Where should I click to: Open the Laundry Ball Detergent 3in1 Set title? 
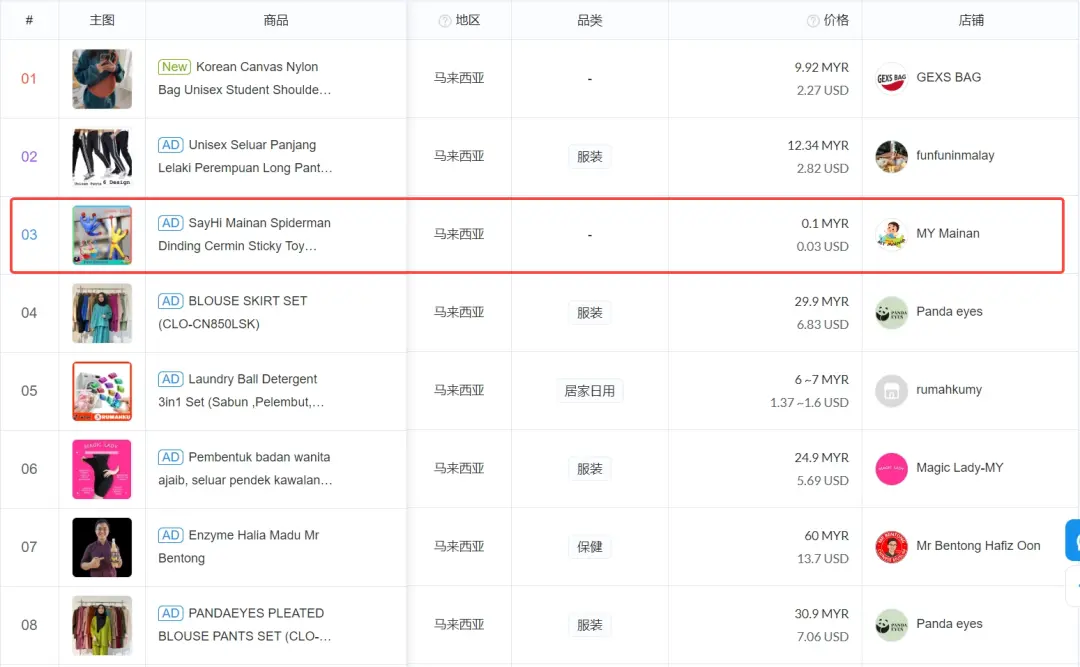(242, 390)
